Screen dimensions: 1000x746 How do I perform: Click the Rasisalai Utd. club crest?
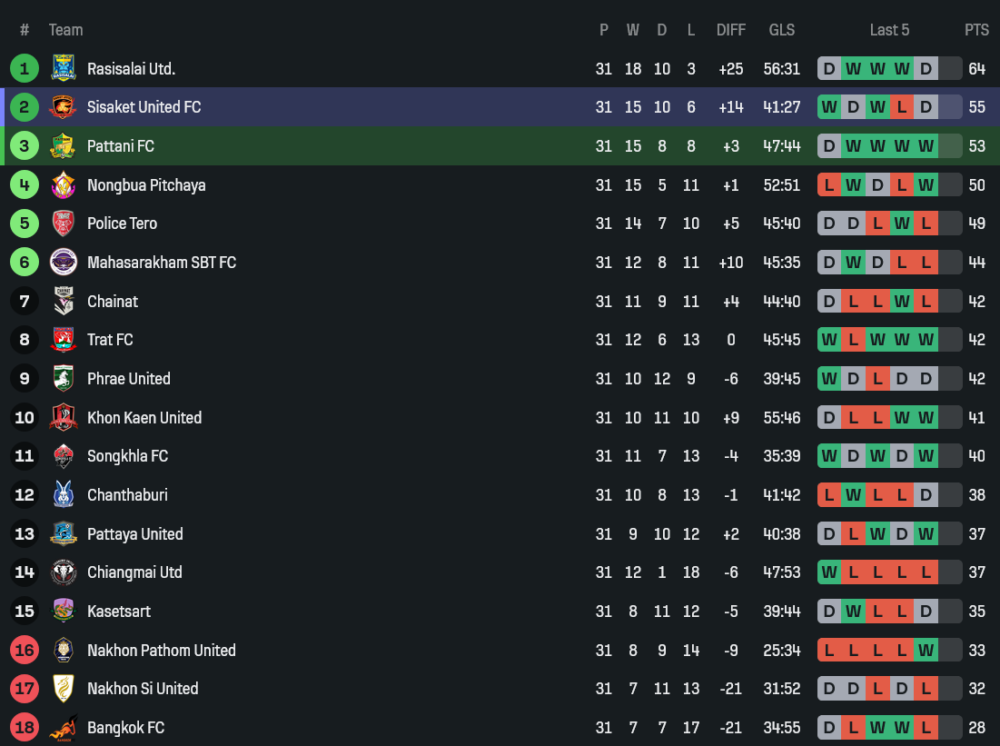pos(63,68)
